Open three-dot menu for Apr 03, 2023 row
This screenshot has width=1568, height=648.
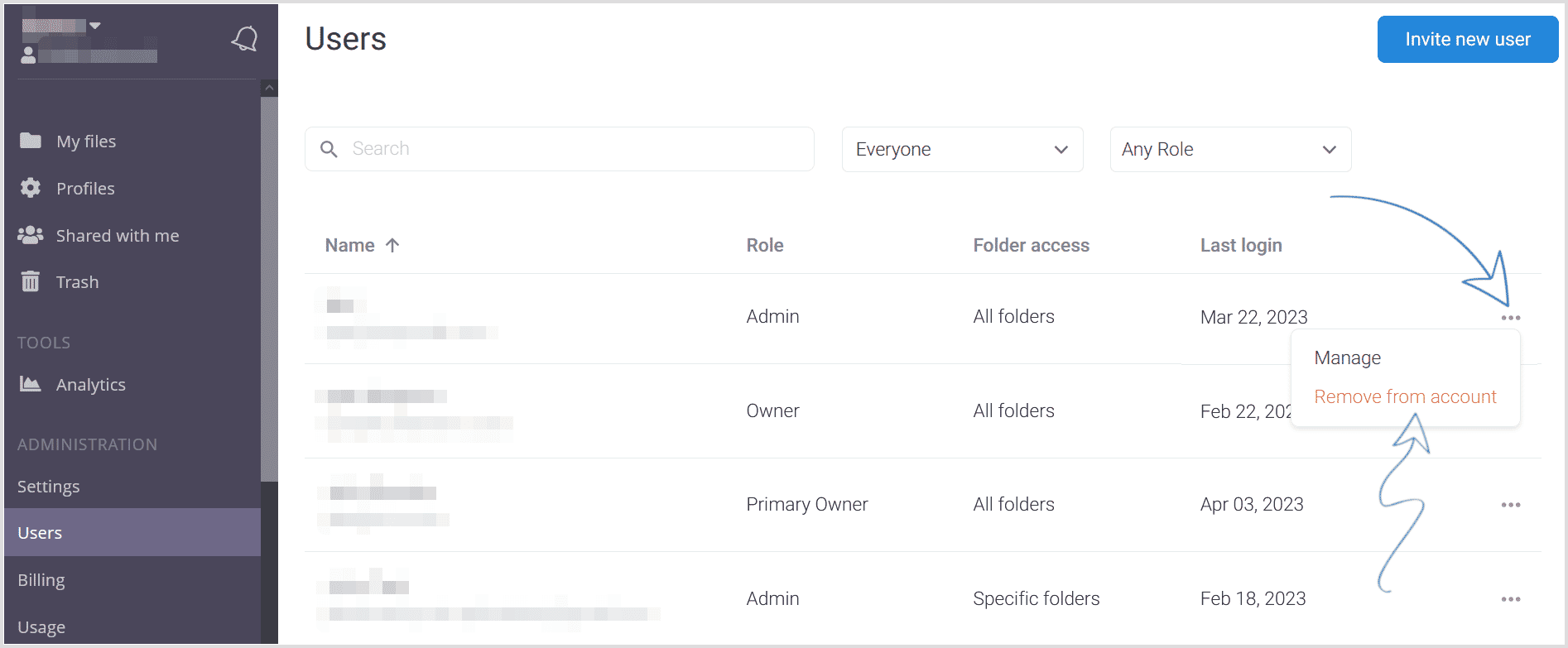coord(1510,505)
